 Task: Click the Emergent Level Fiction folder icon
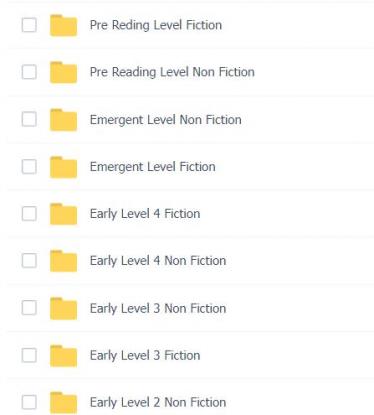pyautogui.click(x=63, y=167)
